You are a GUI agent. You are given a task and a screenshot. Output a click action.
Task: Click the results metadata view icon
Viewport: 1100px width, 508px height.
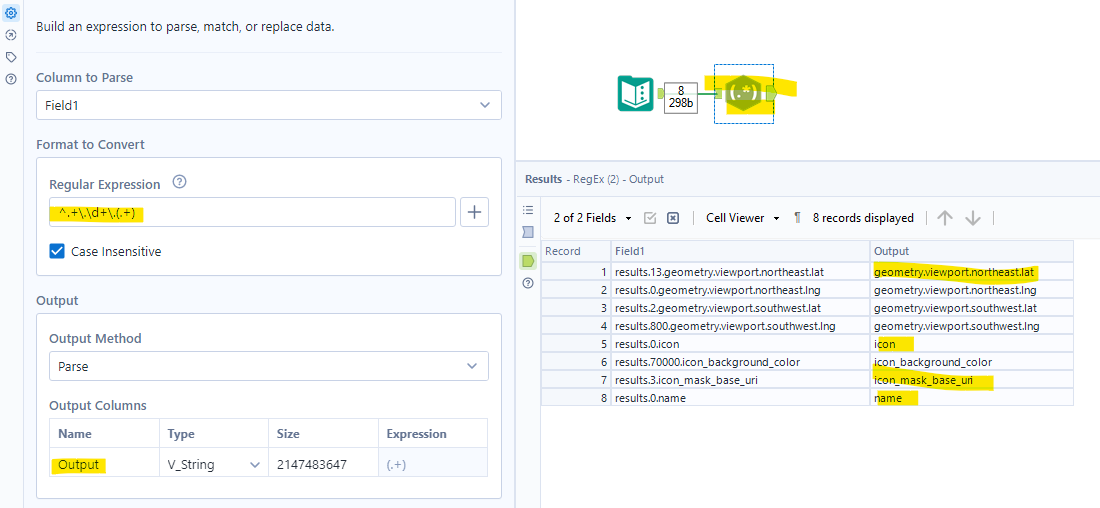pos(528,232)
